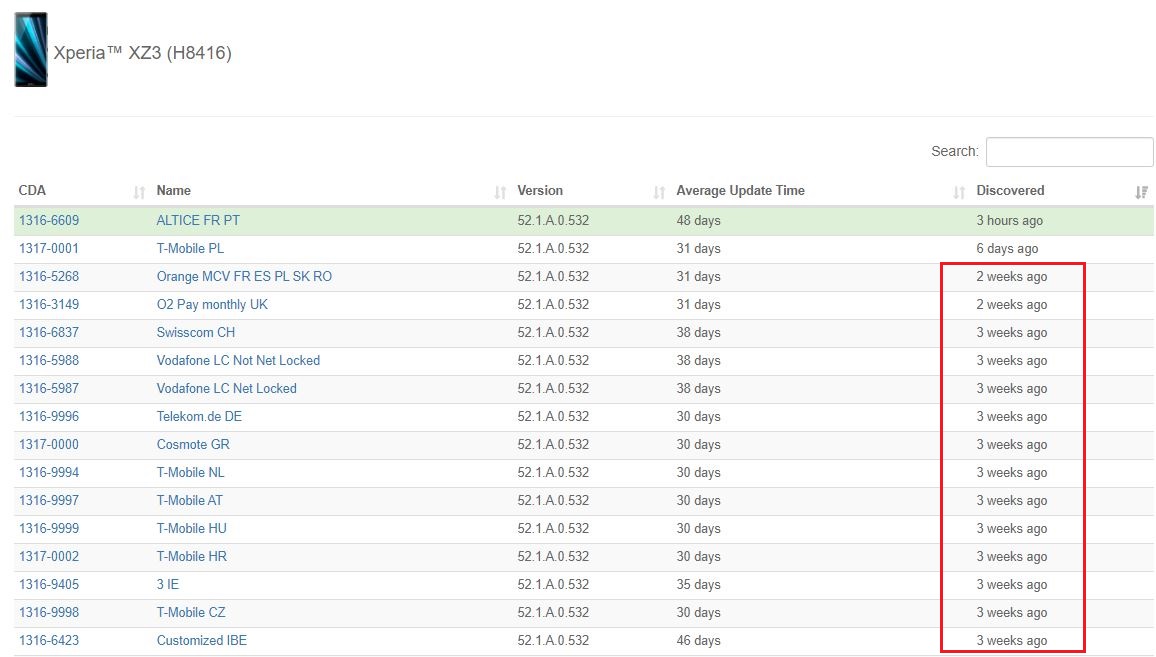The width and height of the screenshot is (1156, 657).
Task: Click the Cosmote GR link
Action: pyautogui.click(x=193, y=444)
